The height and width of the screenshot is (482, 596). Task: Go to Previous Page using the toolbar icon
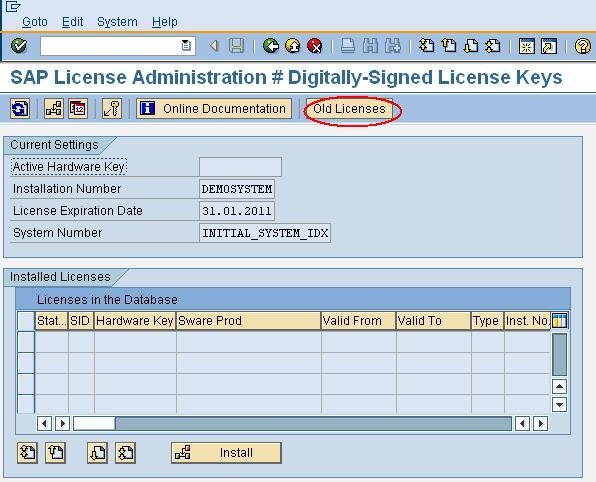pyautogui.click(x=449, y=46)
